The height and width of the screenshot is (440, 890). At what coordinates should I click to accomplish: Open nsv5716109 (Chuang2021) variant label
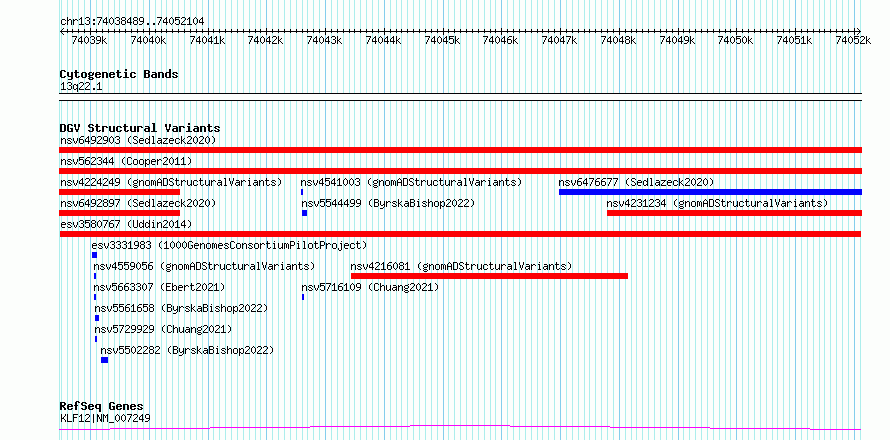[x=370, y=287]
